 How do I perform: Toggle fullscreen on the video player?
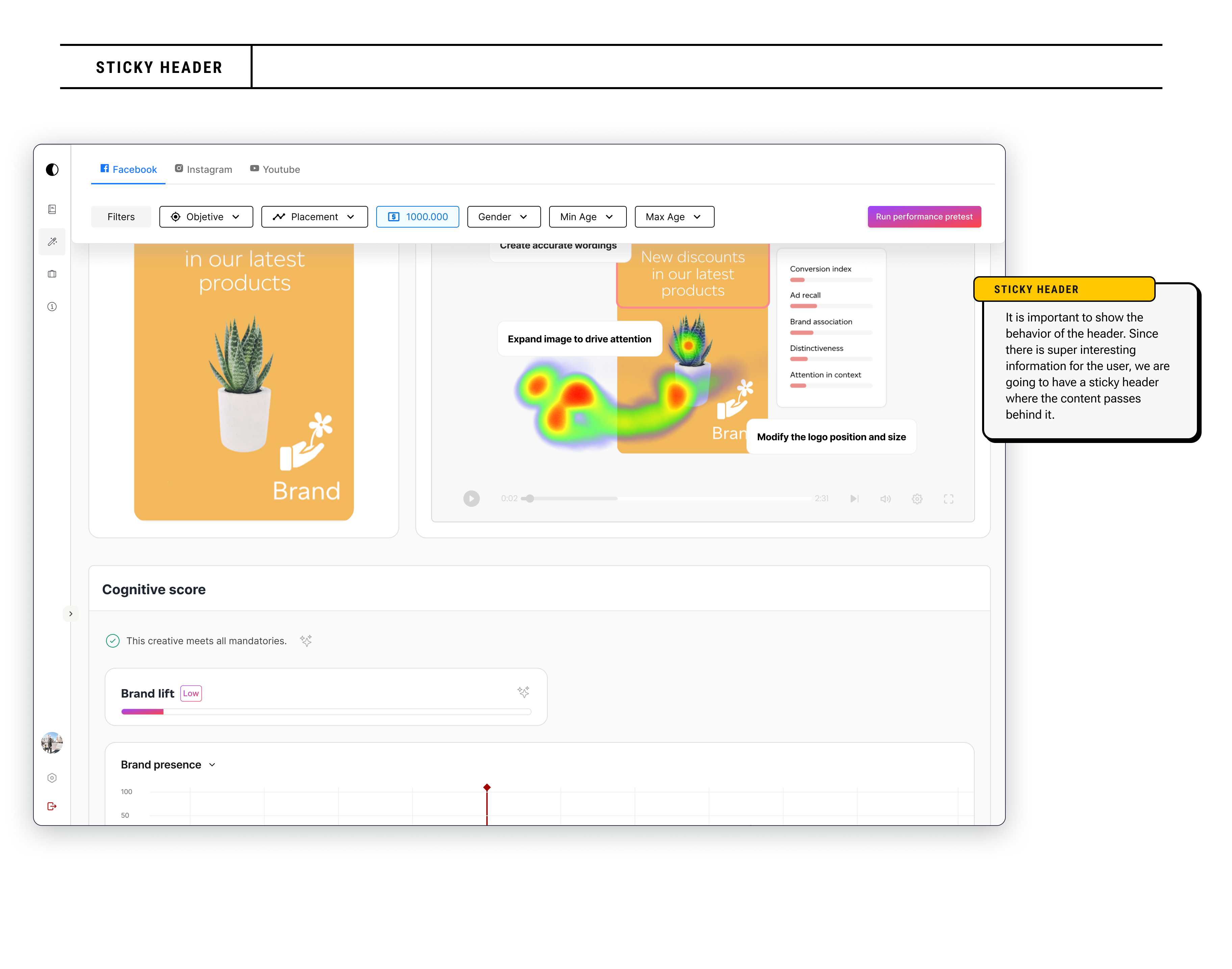pyautogui.click(x=948, y=499)
